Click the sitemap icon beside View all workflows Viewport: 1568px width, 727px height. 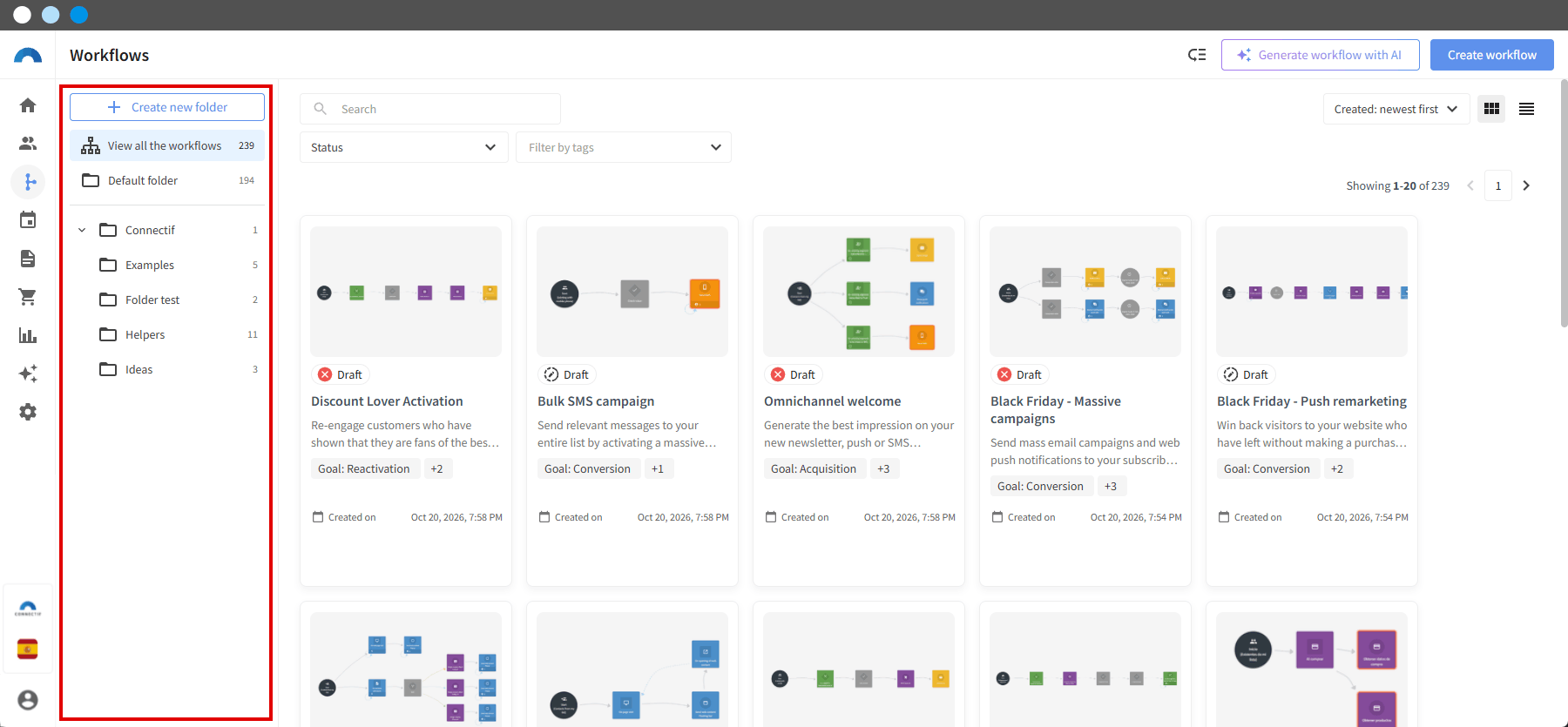[91, 145]
